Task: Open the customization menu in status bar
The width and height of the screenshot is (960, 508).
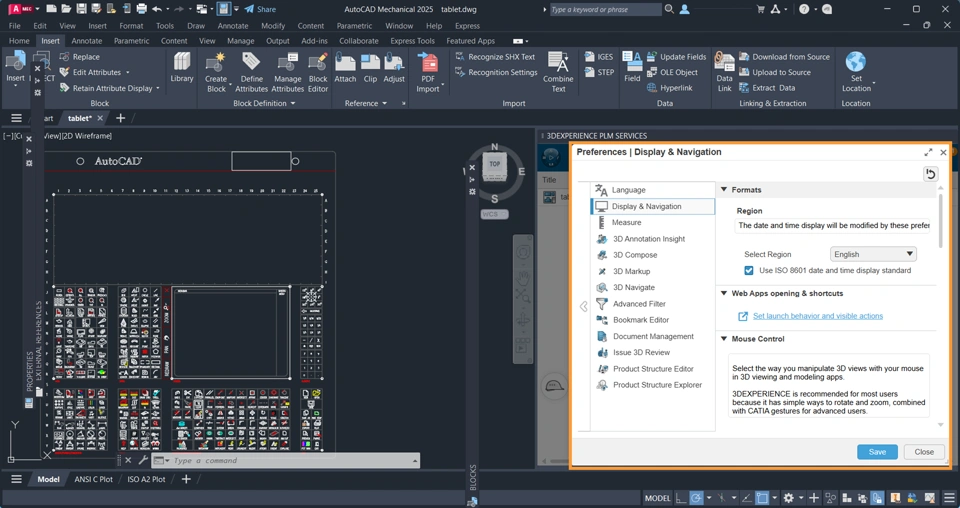Action: tap(950, 498)
